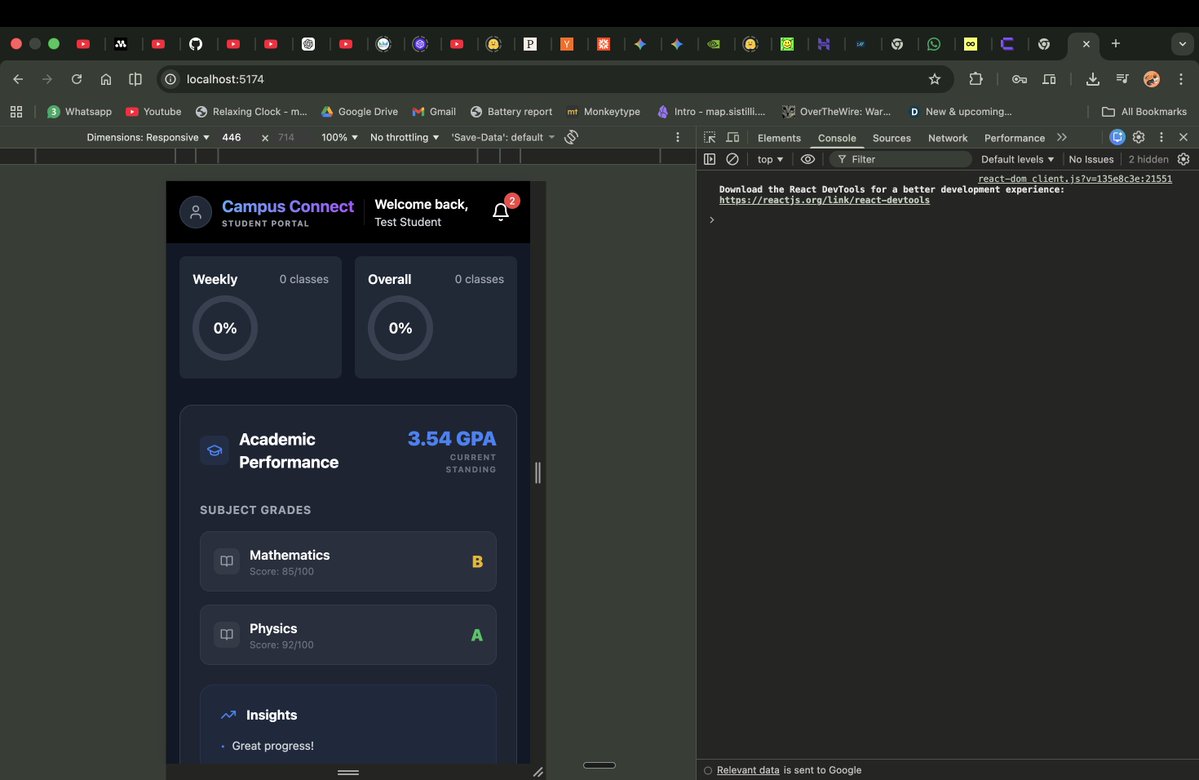1199x780 pixels.
Task: Switch to the Network tab
Action: click(947, 138)
